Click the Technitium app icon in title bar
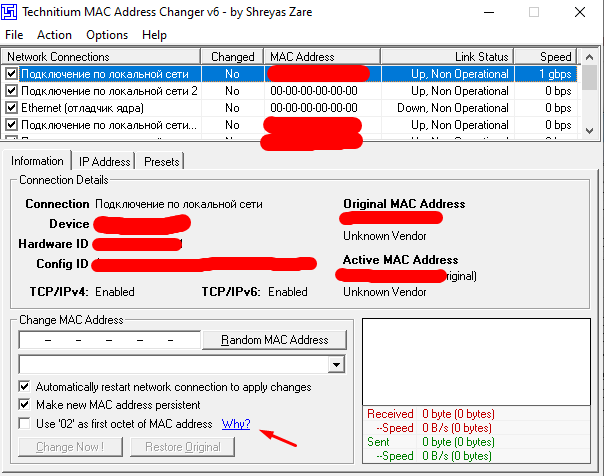This screenshot has width=604, height=476. click(x=9, y=12)
